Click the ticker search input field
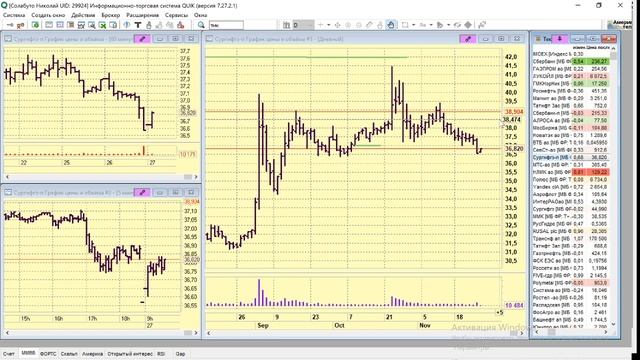Screen dimensions: 640x360 [x=226, y=25]
